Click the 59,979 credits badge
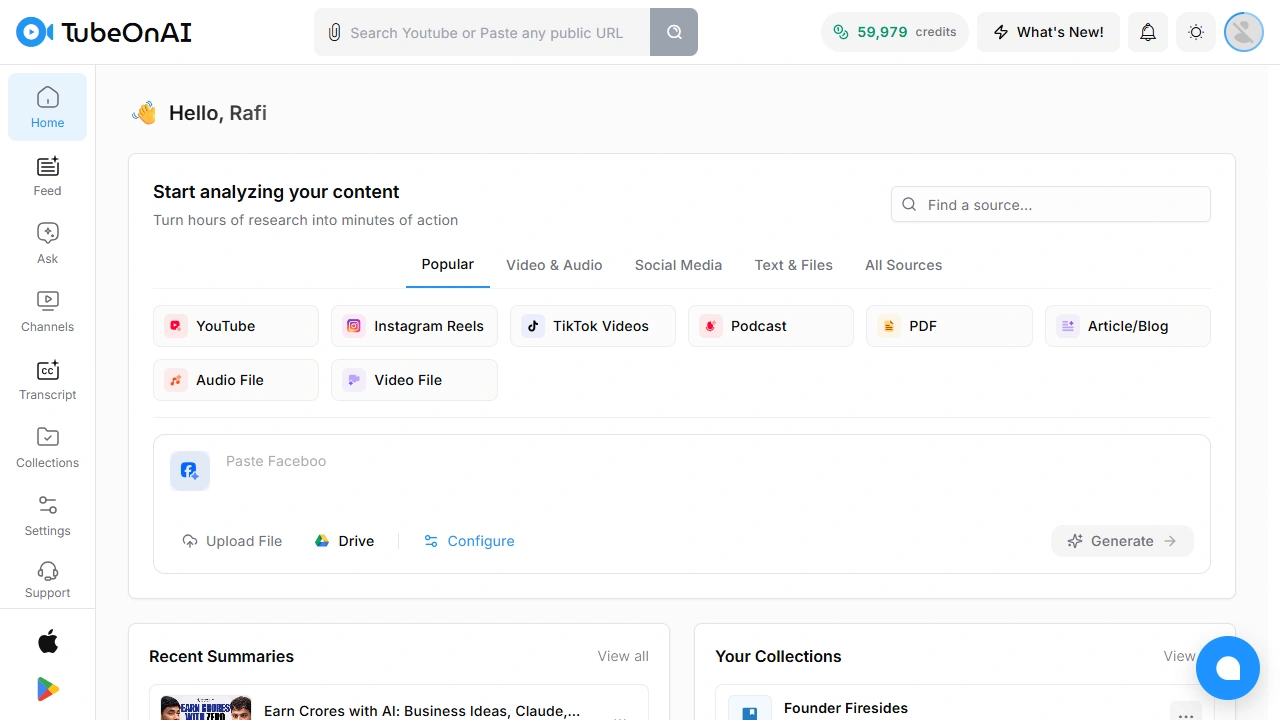Screen dimensions: 1280x720 tap(895, 32)
